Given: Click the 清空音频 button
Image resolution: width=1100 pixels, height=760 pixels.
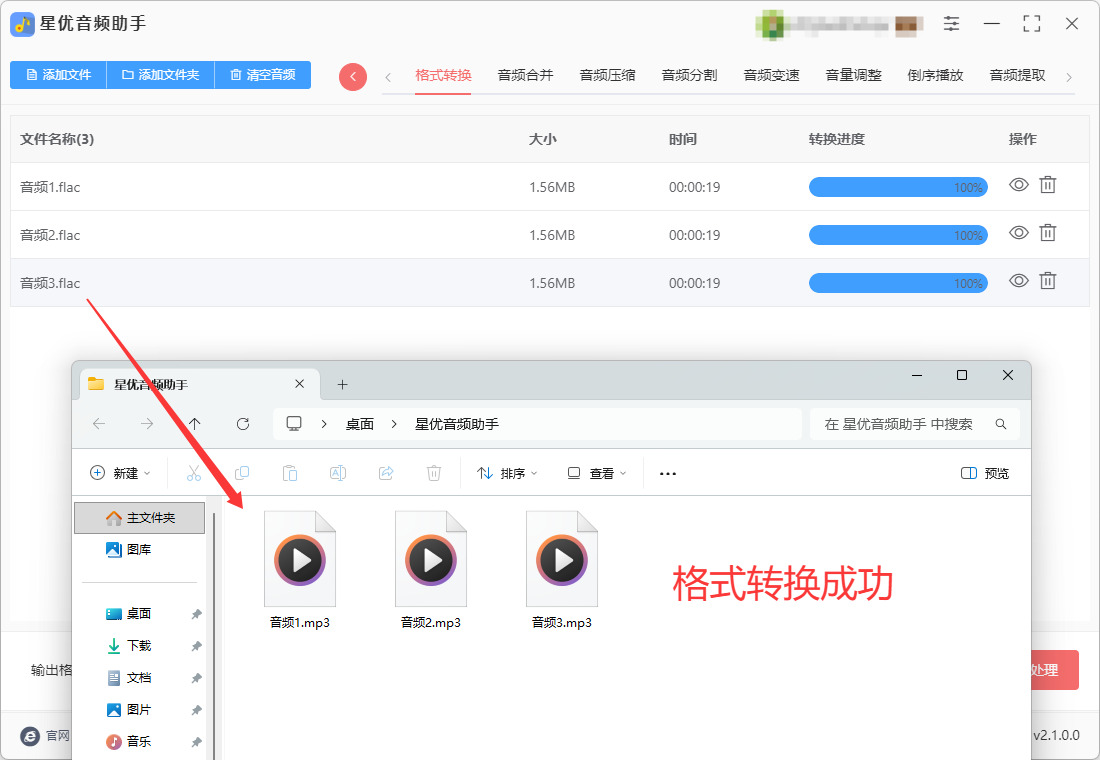Looking at the screenshot, I should point(262,75).
